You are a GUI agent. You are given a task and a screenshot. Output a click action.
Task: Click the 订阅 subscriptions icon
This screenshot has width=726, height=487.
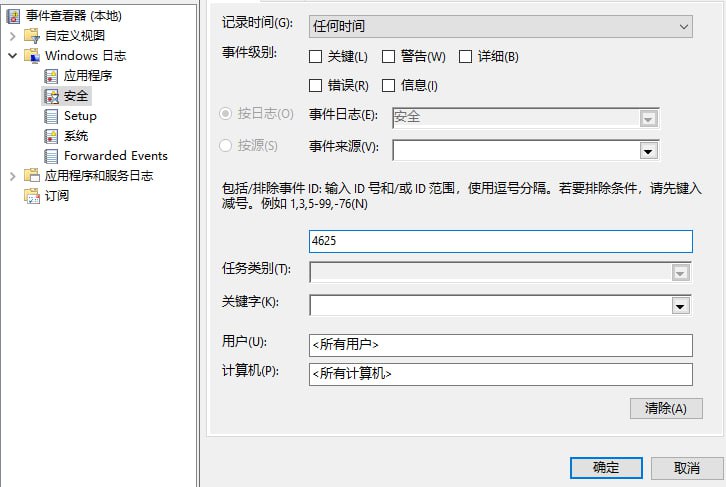coord(31,196)
